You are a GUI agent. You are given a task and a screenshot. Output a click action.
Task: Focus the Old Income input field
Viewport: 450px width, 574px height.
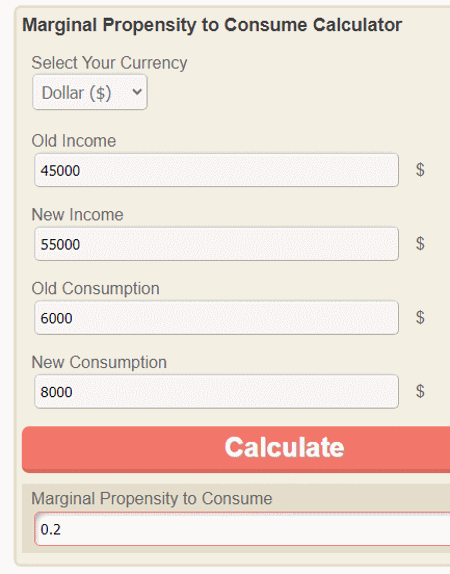[x=216, y=170]
